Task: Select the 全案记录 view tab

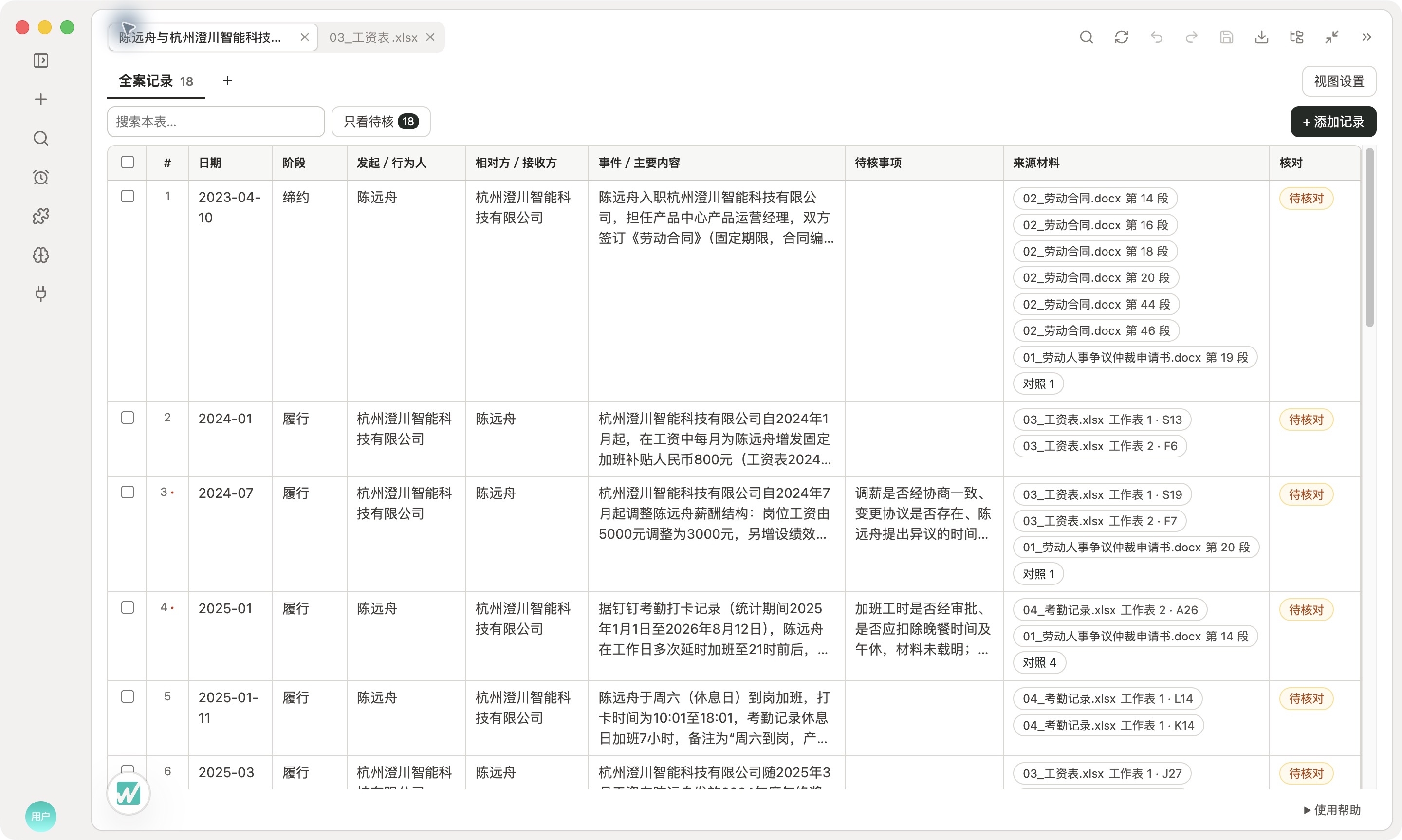Action: pos(156,81)
